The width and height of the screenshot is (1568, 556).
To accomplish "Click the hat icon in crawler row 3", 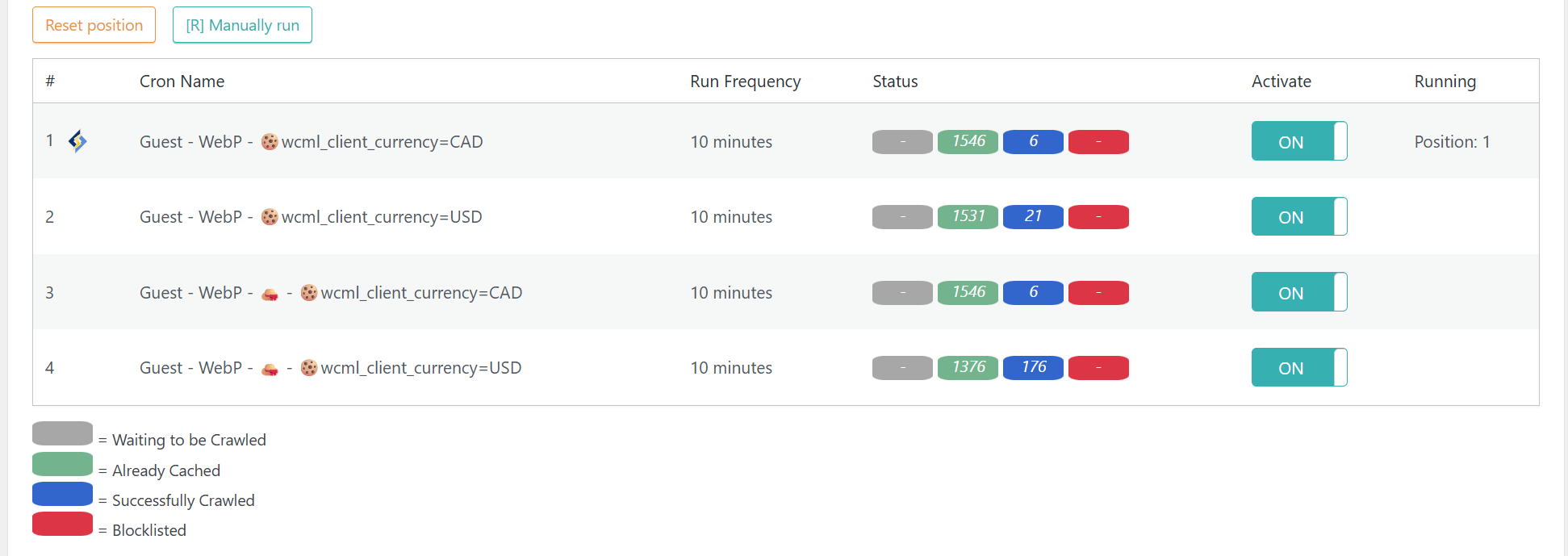I will (270, 294).
